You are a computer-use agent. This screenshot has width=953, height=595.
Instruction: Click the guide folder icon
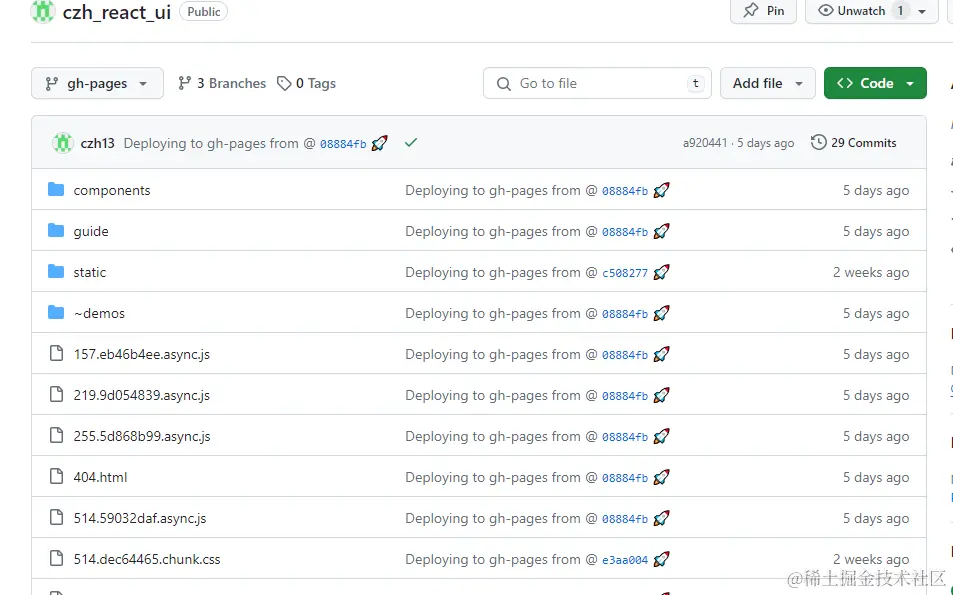click(x=56, y=230)
